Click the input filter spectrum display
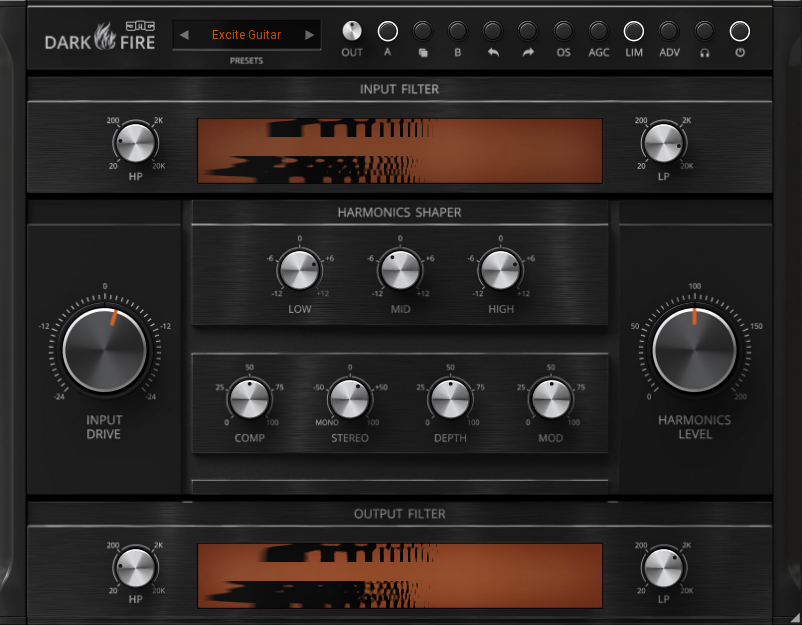 (x=400, y=148)
